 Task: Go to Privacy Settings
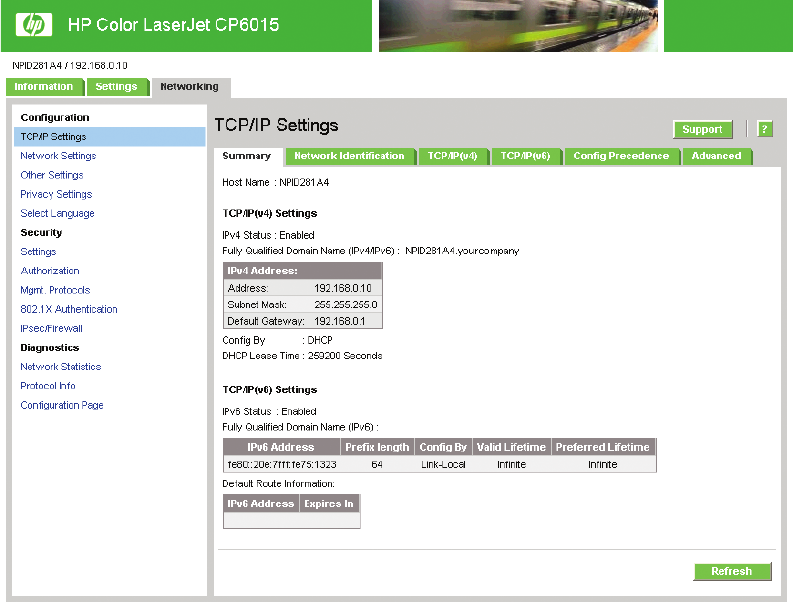(56, 194)
